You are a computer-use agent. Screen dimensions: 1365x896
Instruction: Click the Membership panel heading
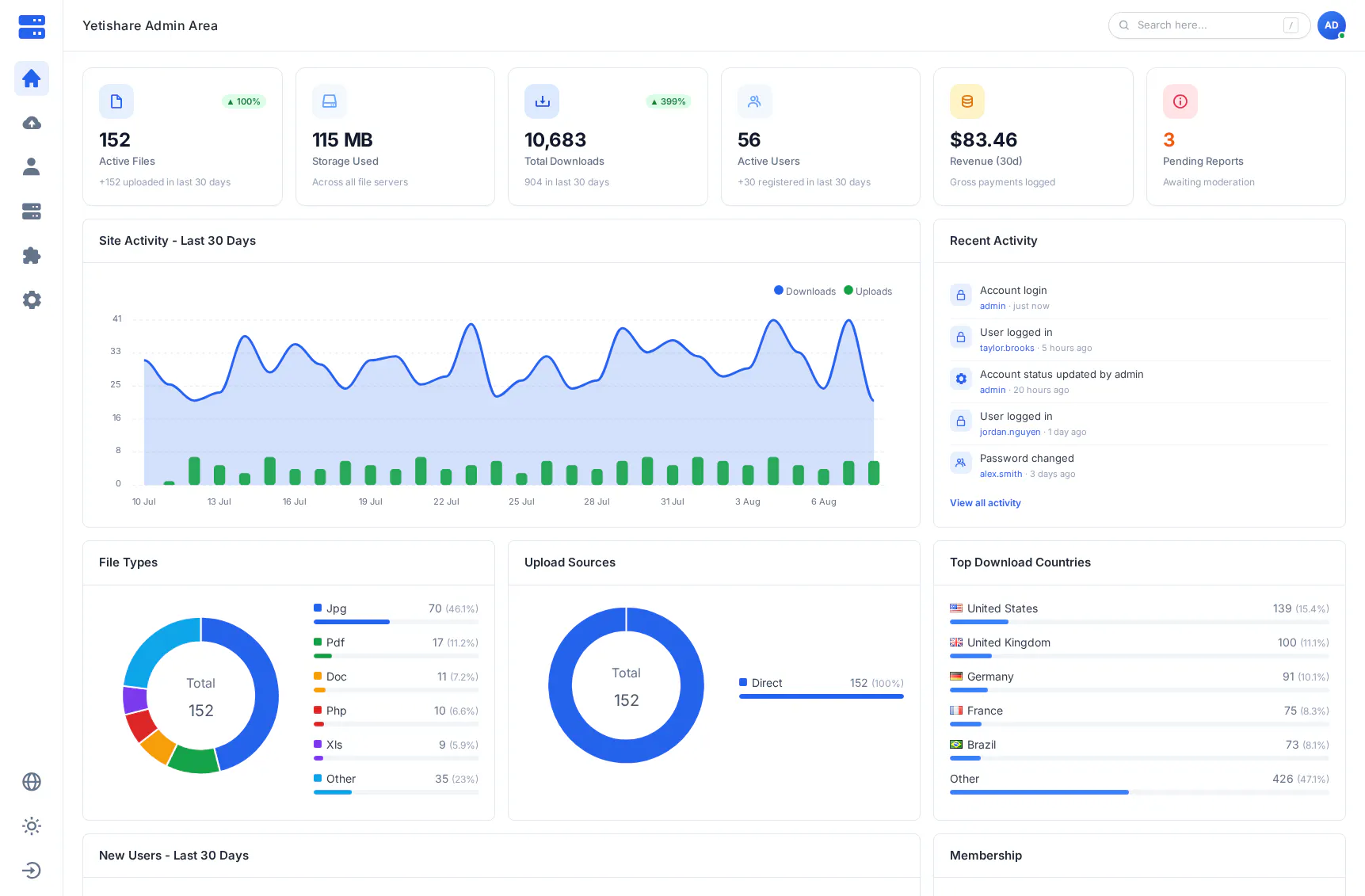[x=986, y=856]
